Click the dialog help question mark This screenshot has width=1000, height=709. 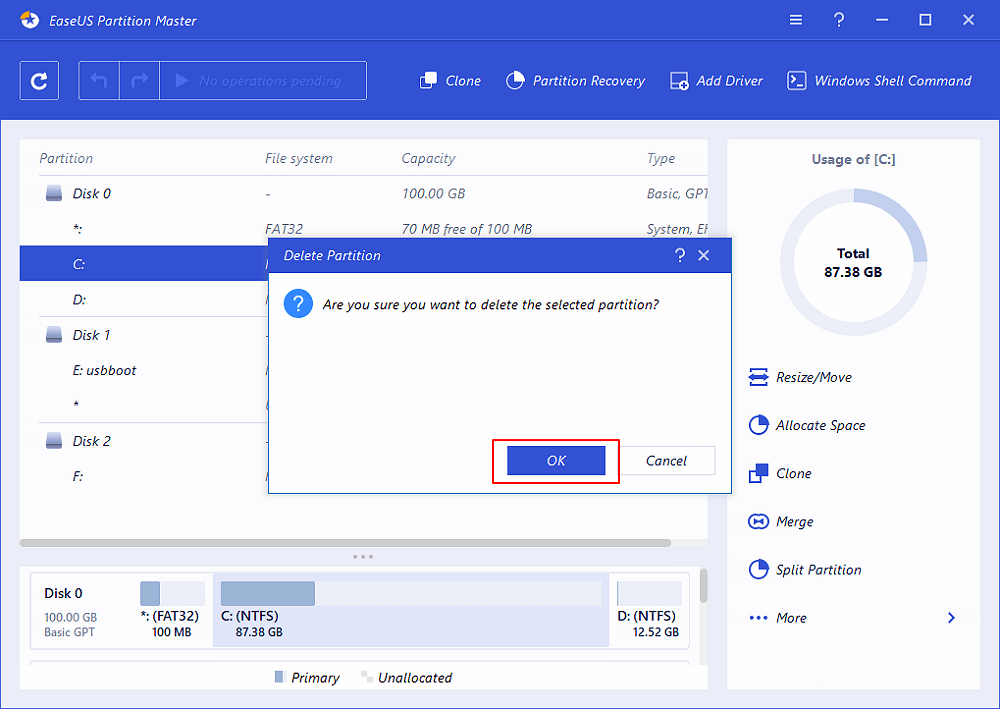click(x=680, y=255)
